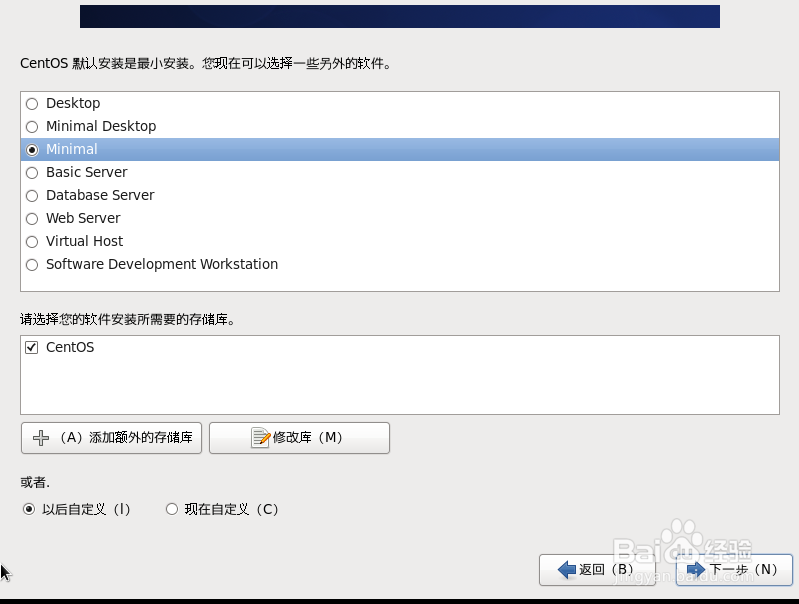Pick the Virtual Host radio button
This screenshot has height=604, width=799.
tap(32, 242)
